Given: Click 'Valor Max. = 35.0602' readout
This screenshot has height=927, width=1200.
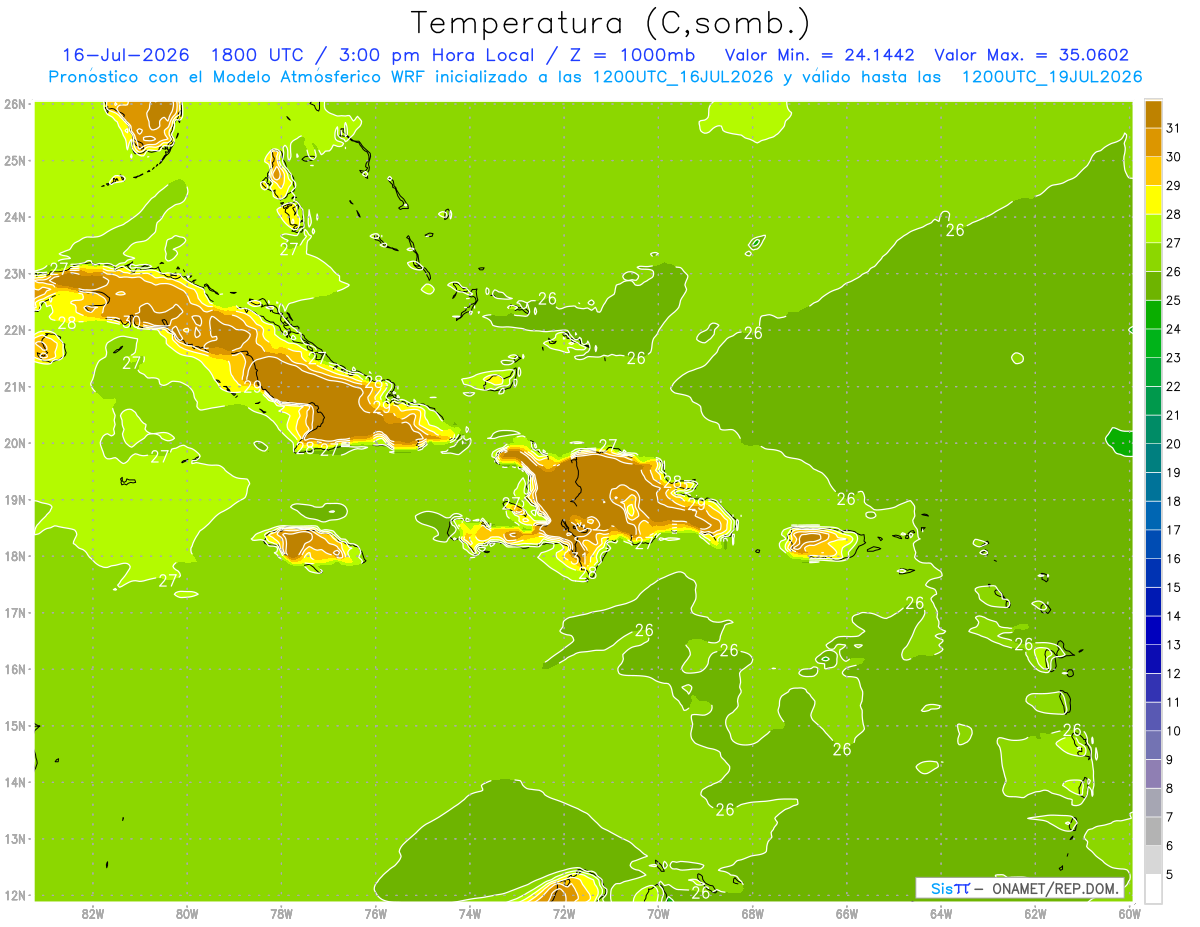Looking at the screenshot, I should tap(1031, 55).
